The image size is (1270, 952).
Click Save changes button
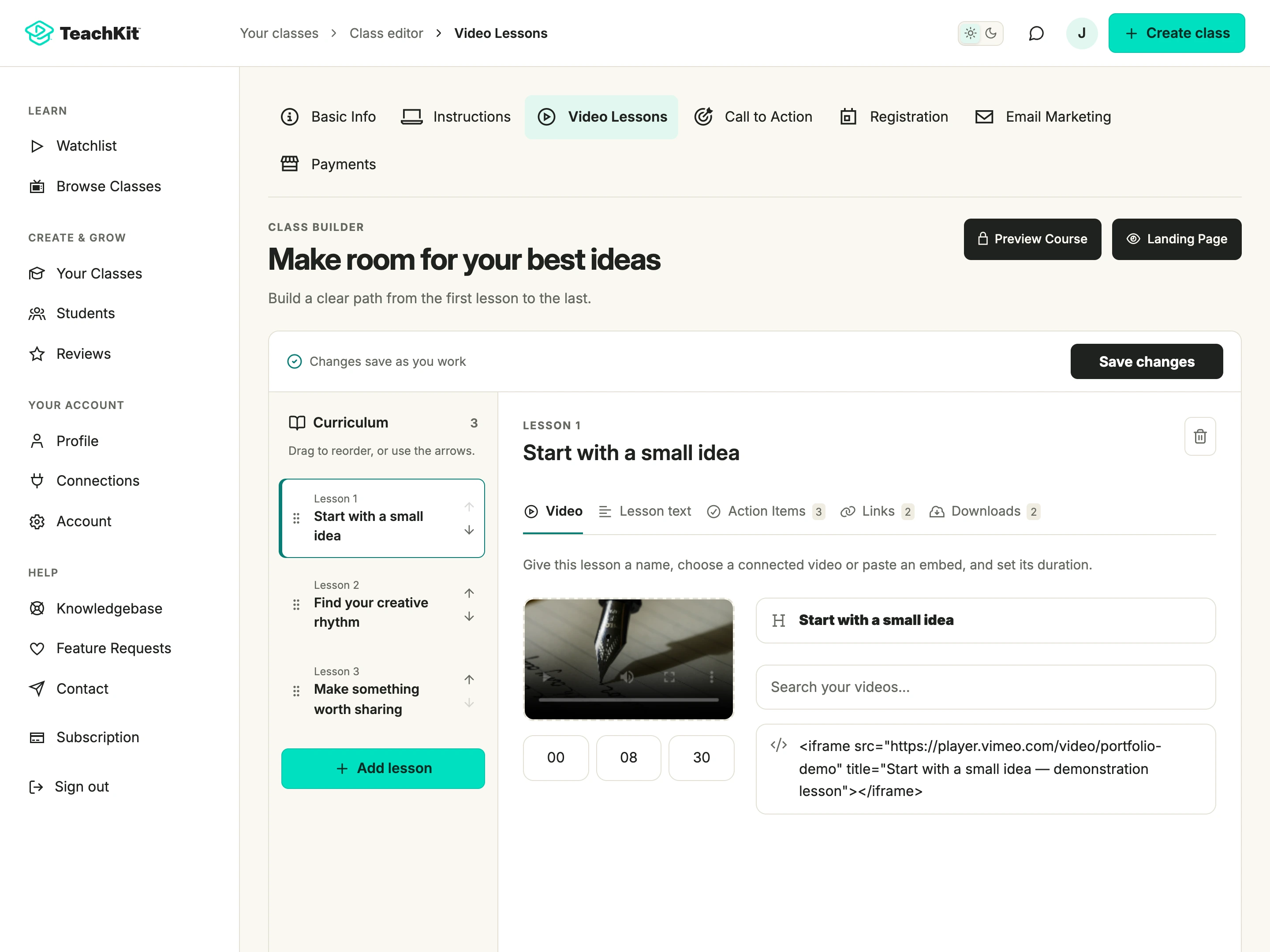click(x=1147, y=361)
